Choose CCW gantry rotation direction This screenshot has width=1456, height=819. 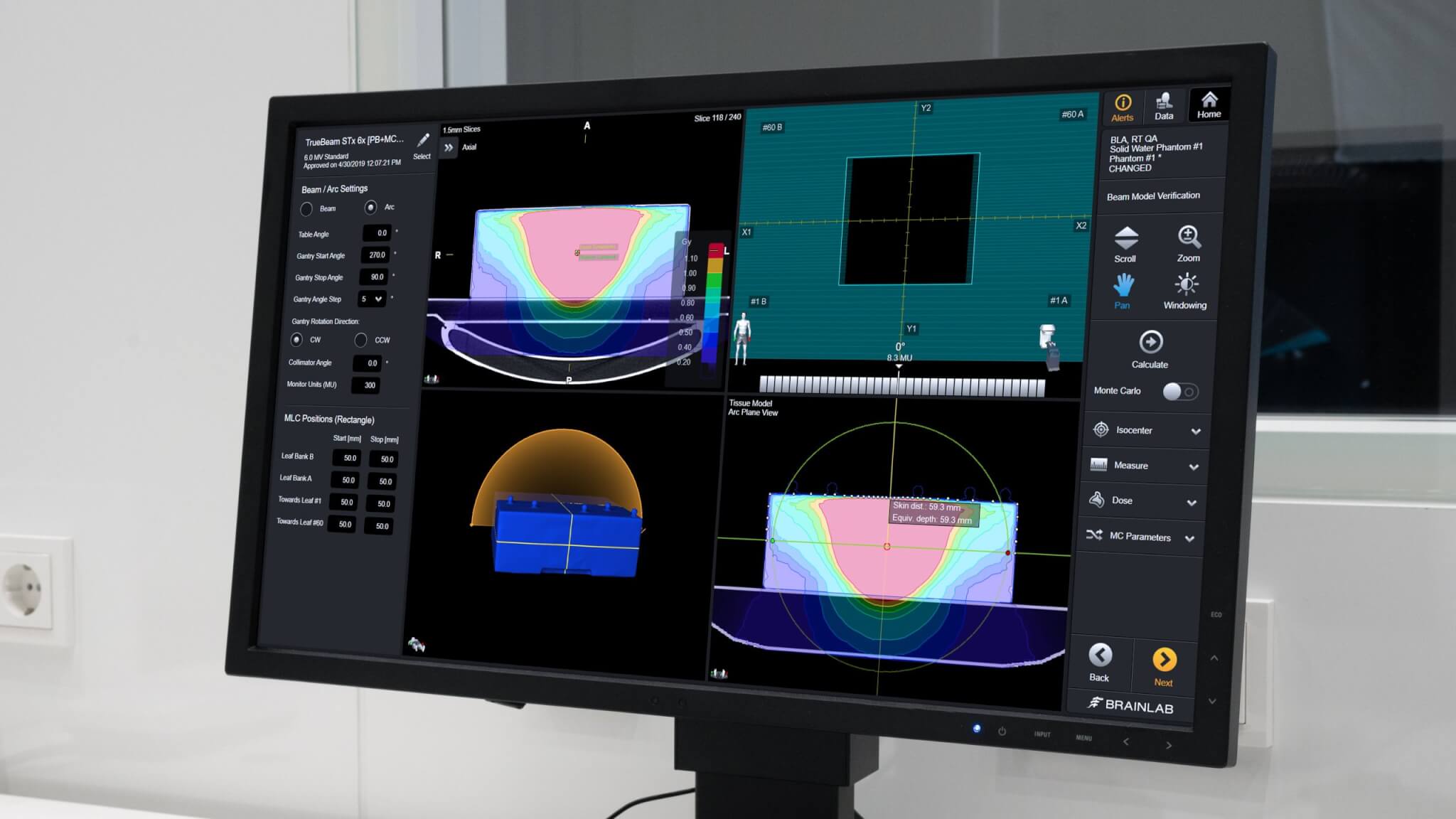tap(361, 339)
